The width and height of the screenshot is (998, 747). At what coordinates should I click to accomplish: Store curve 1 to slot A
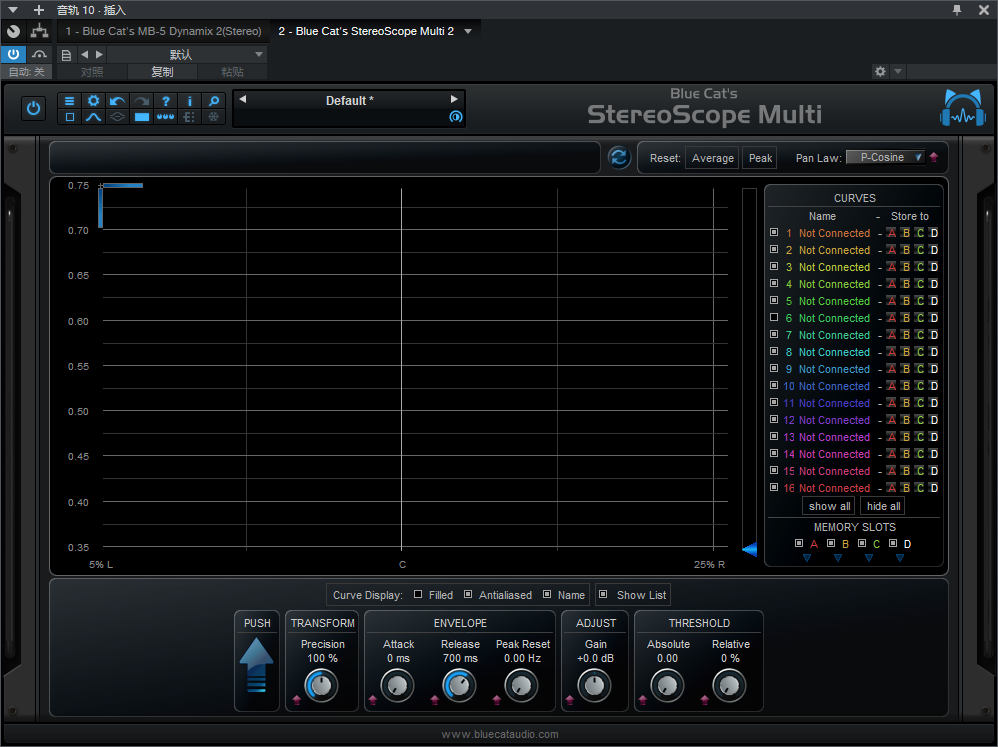892,233
